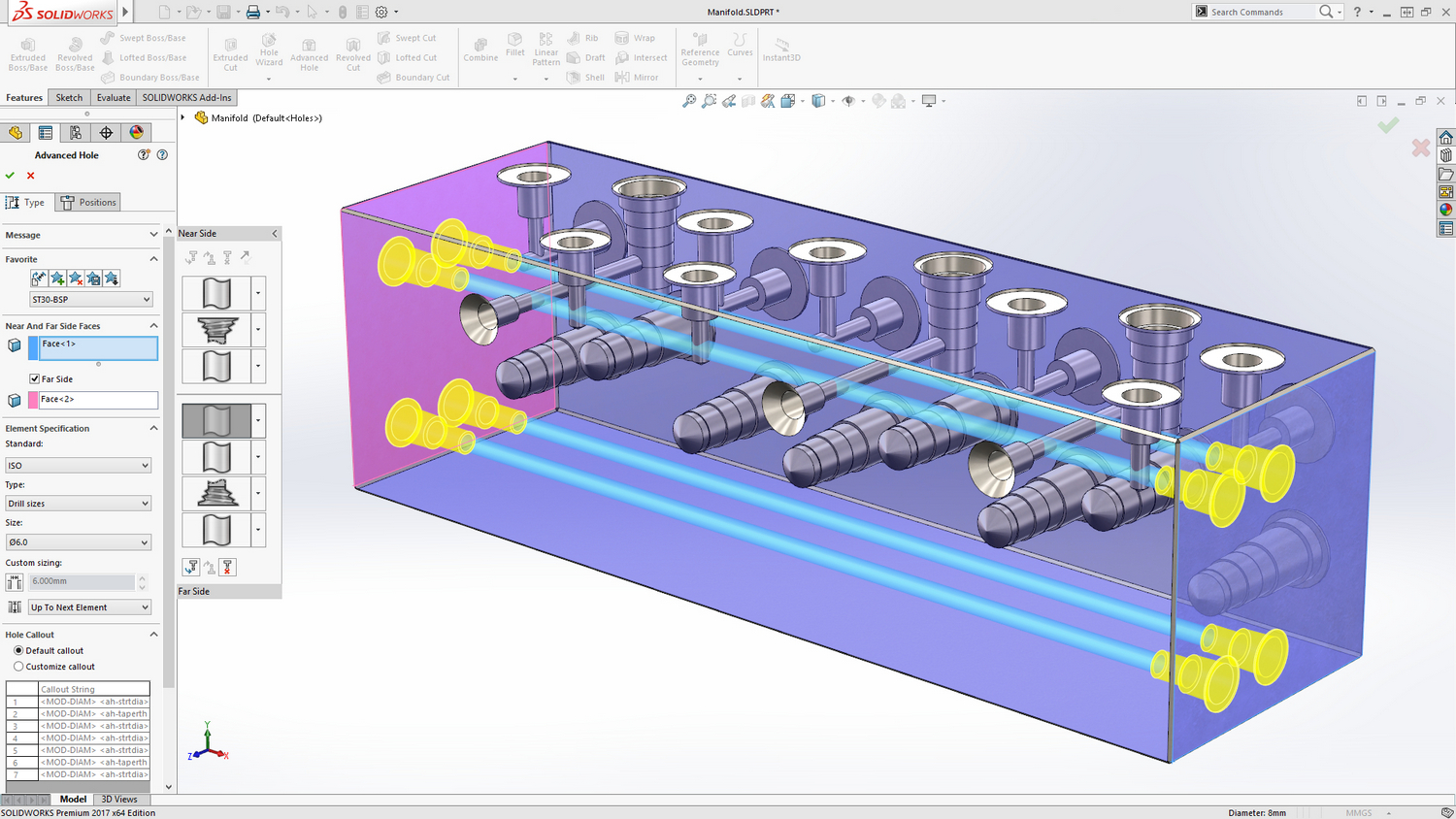Open the Evaluate ribbon tab
1456x819 pixels.
113,97
